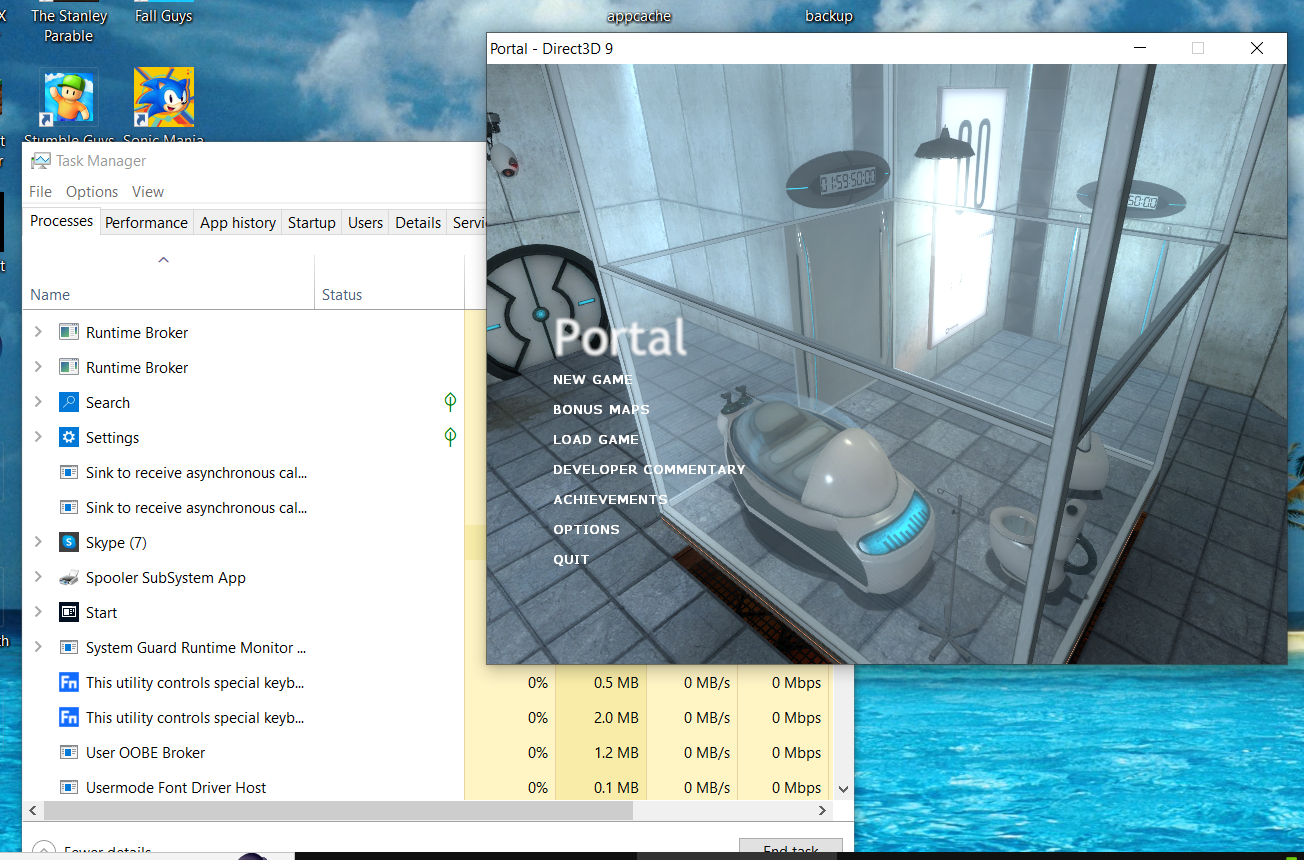Expand the Spooler SubSystem App group
Screen dimensions: 1304x860
coord(38,577)
